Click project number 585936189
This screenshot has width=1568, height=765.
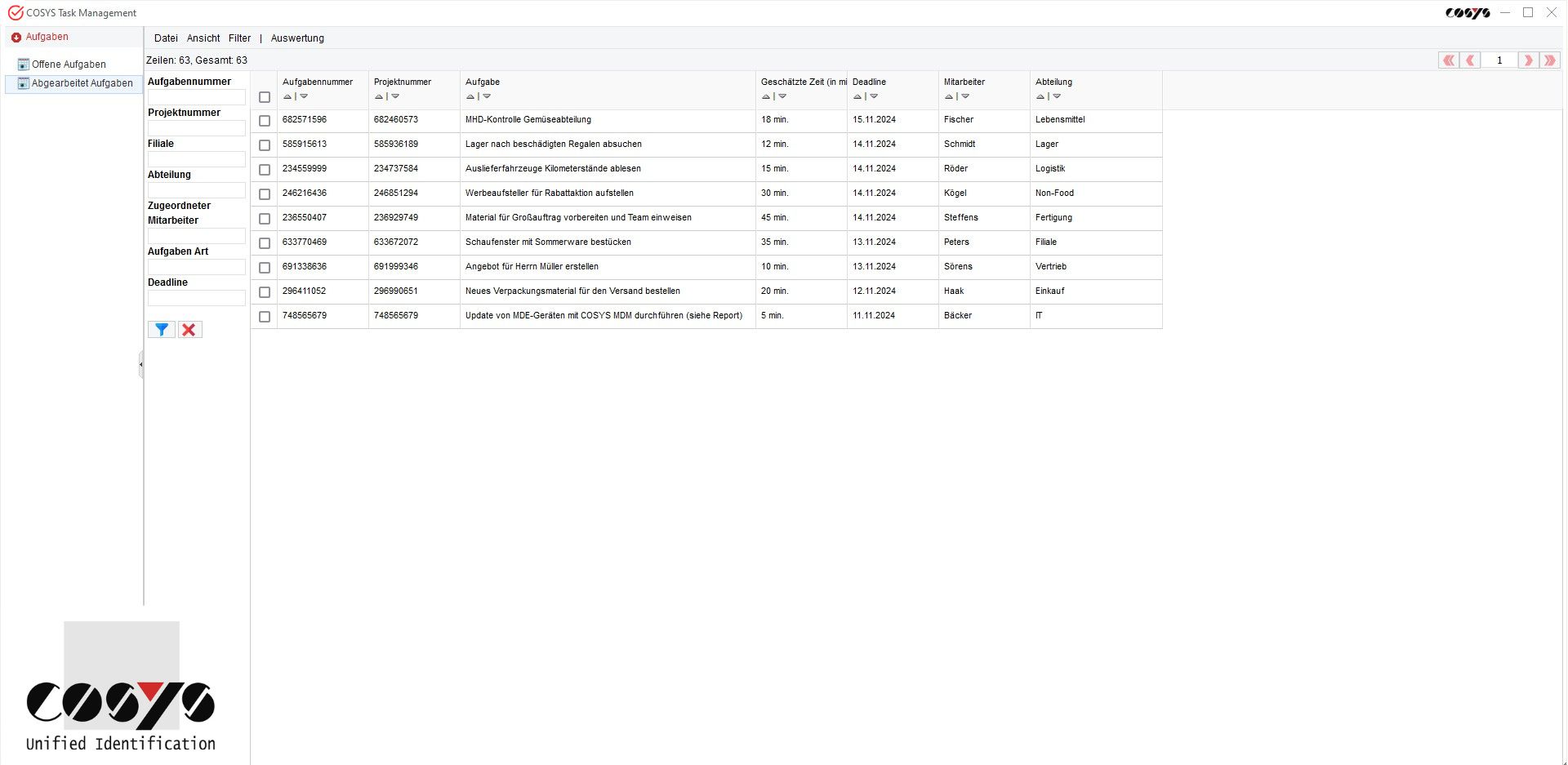[x=396, y=145]
